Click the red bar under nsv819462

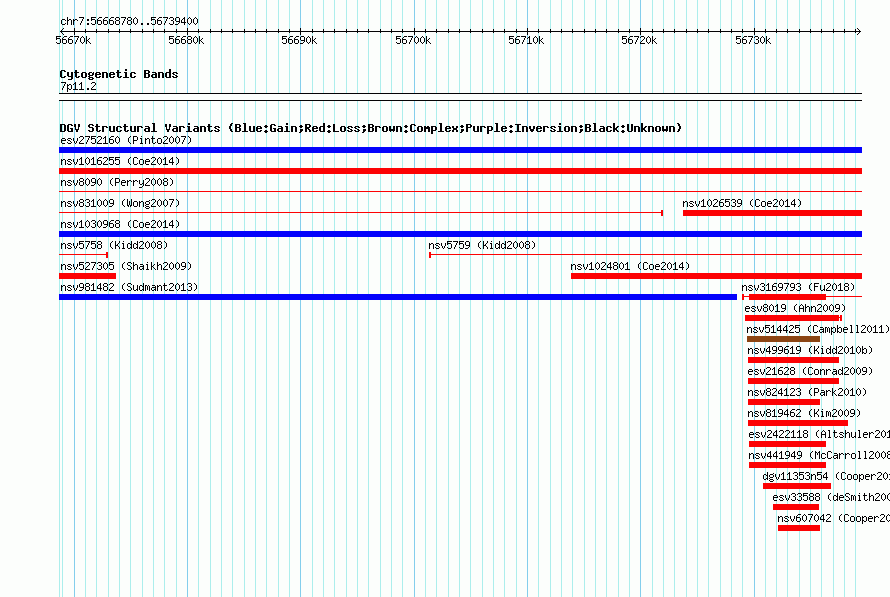pyautogui.click(x=798, y=423)
